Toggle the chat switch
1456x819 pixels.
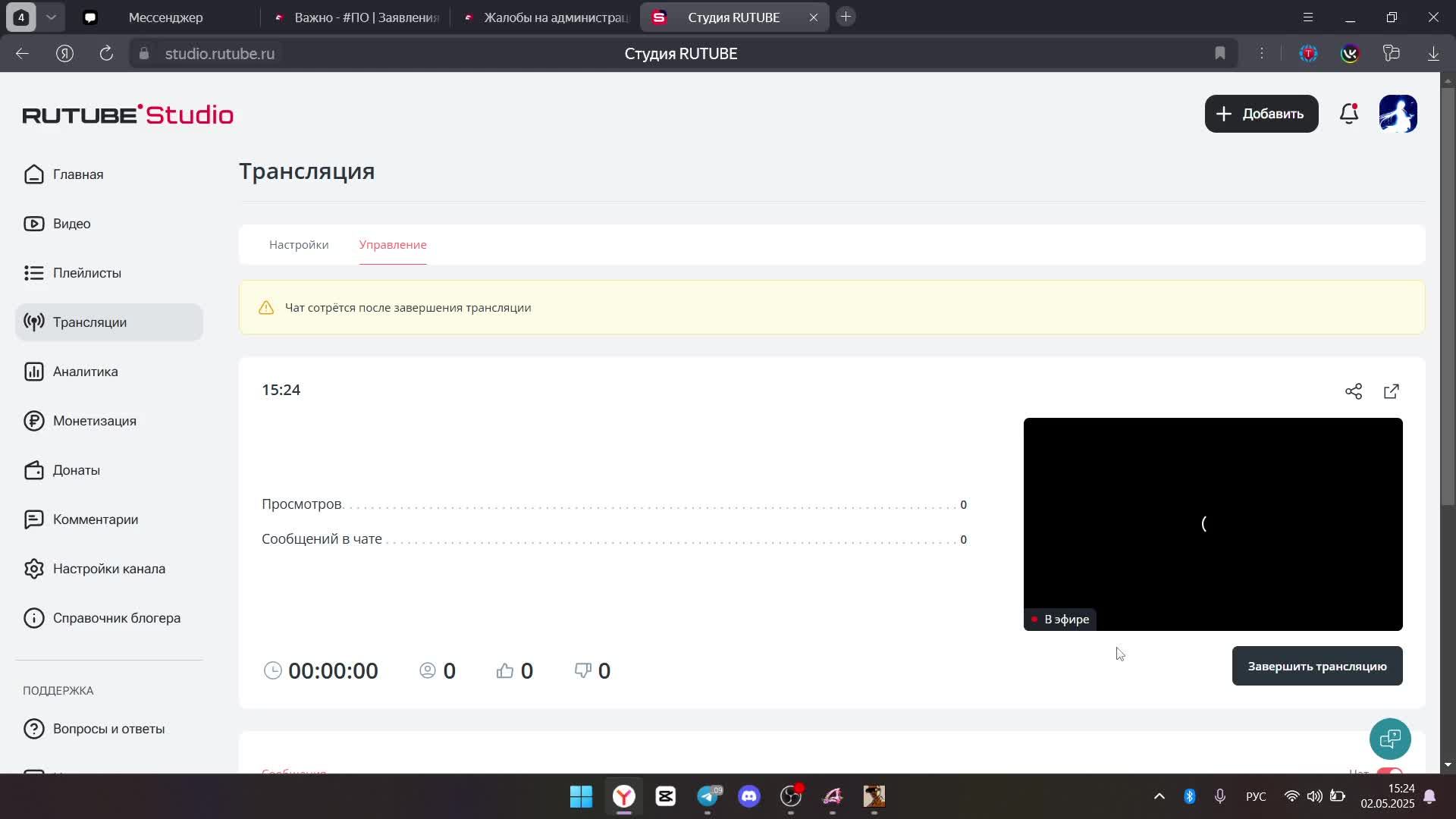click(1389, 771)
